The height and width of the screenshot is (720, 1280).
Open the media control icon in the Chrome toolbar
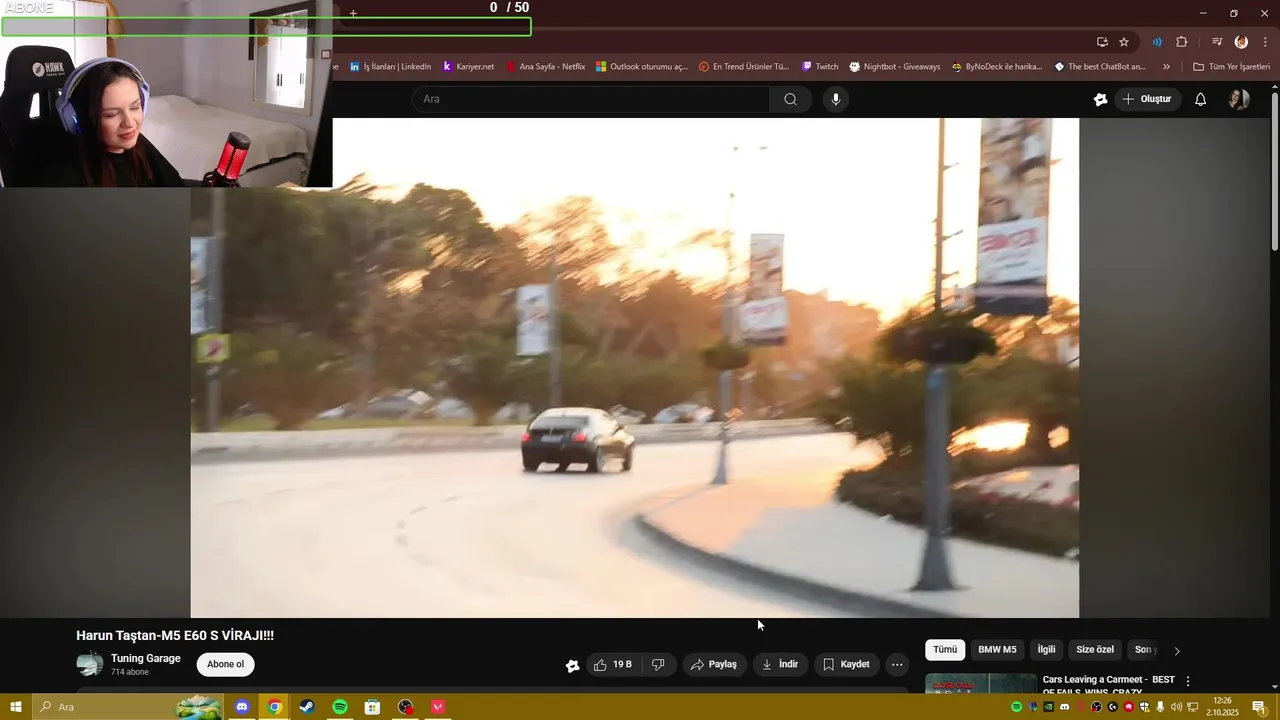point(1217,42)
